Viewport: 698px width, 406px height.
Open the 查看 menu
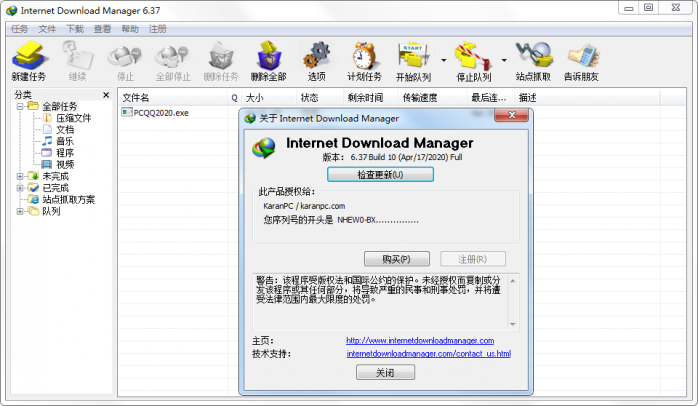point(102,29)
